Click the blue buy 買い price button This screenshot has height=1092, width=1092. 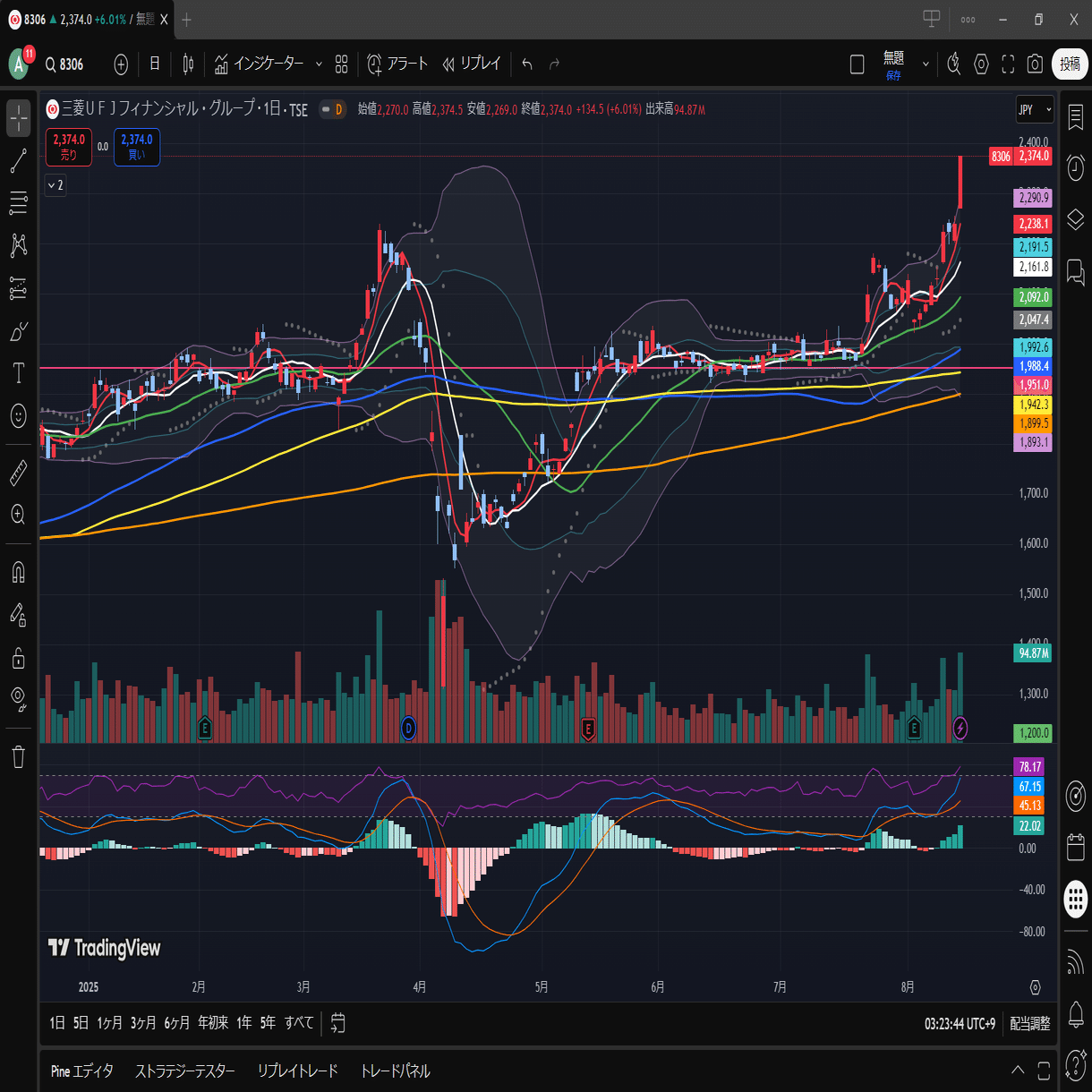[137, 147]
